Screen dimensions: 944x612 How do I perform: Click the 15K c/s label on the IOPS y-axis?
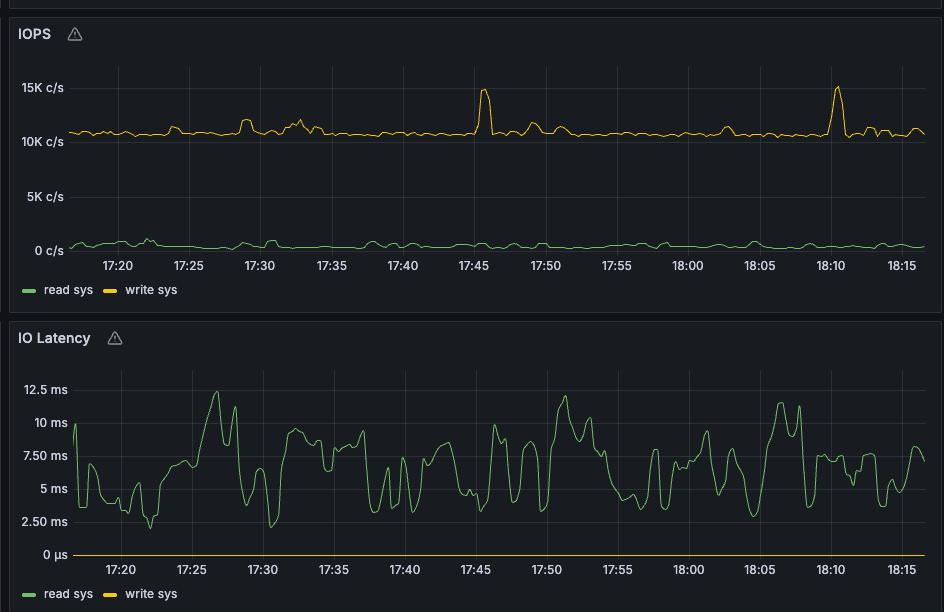[42, 88]
